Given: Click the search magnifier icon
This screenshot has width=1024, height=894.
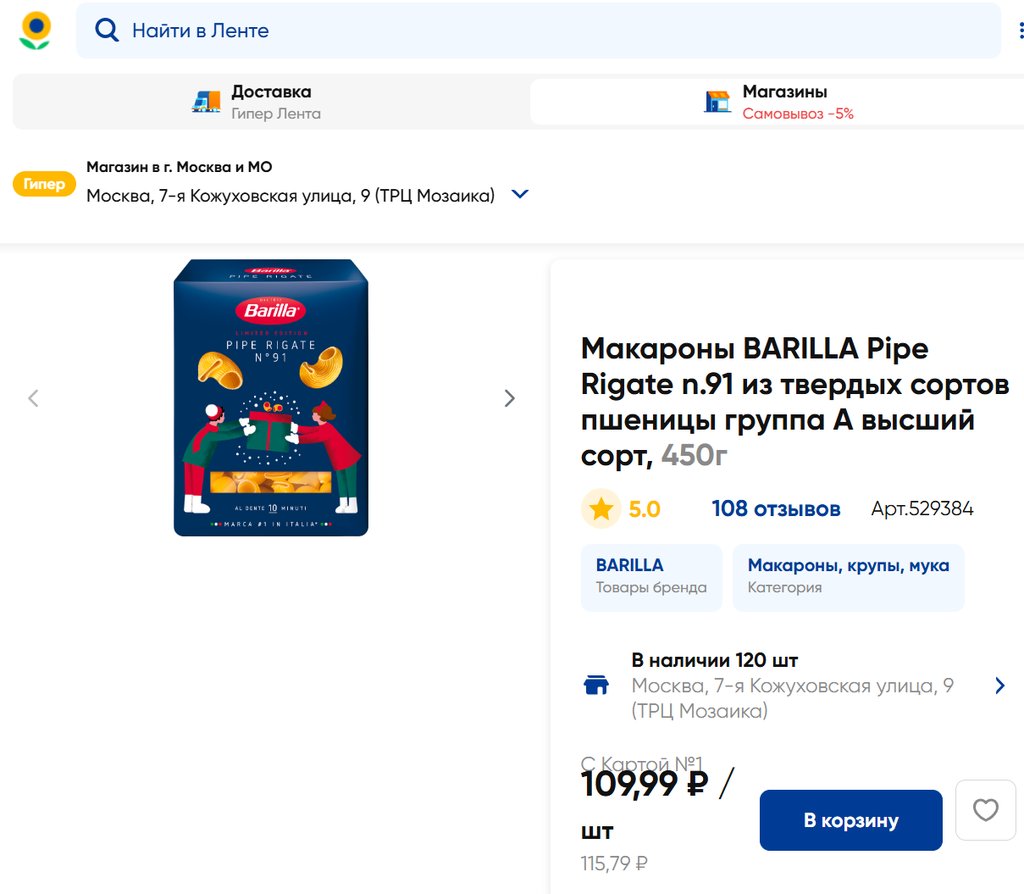Looking at the screenshot, I should click(107, 31).
